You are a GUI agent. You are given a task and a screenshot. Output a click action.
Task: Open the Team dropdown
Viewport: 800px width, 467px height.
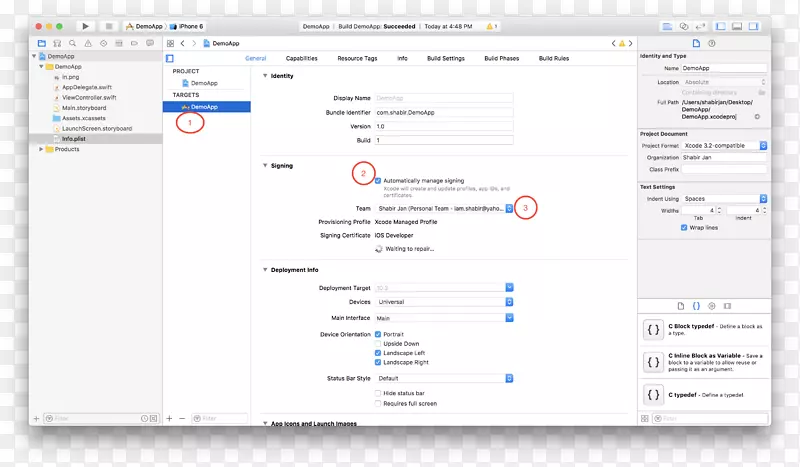444,208
